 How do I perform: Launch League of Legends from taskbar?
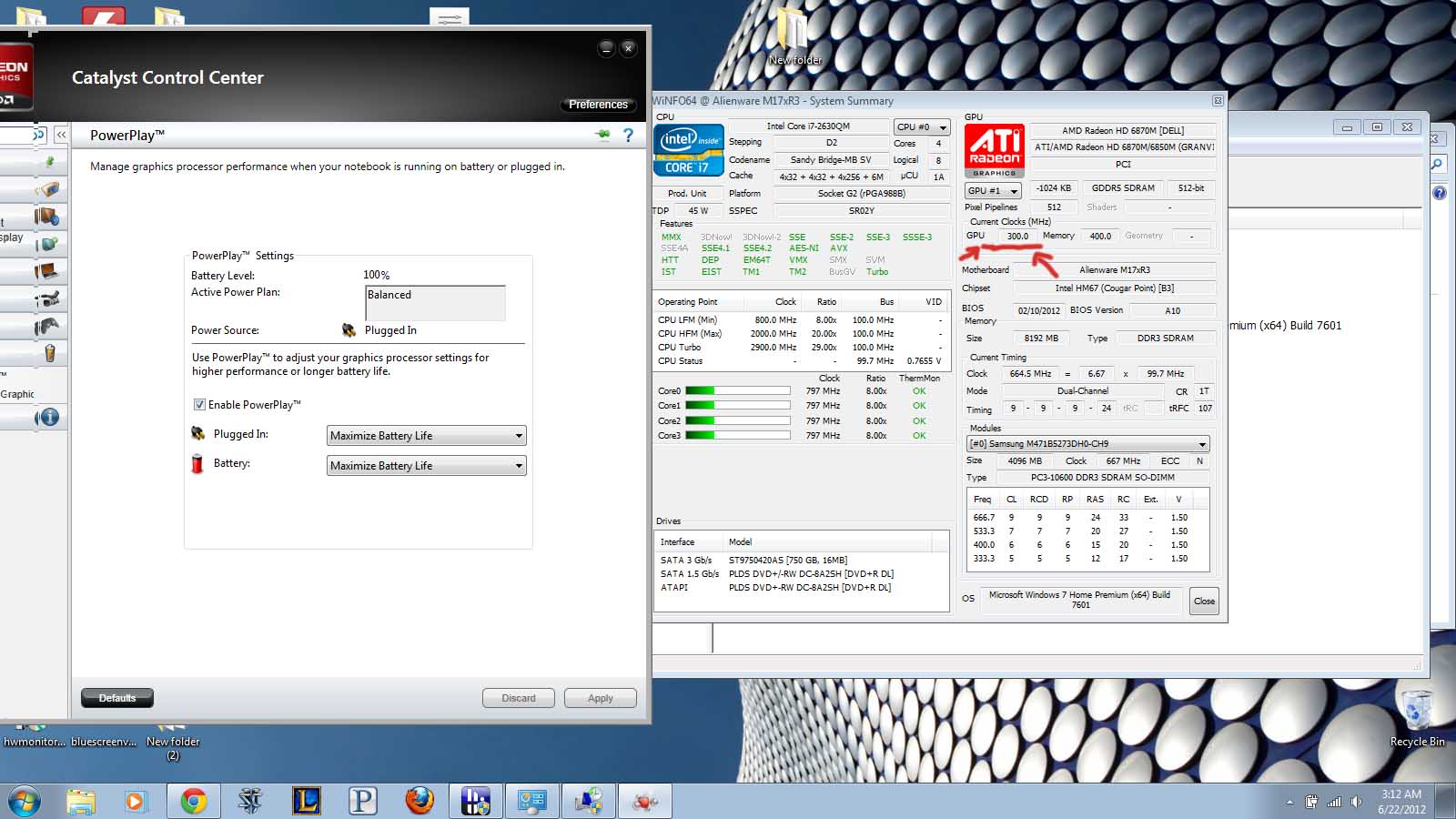coord(307,801)
